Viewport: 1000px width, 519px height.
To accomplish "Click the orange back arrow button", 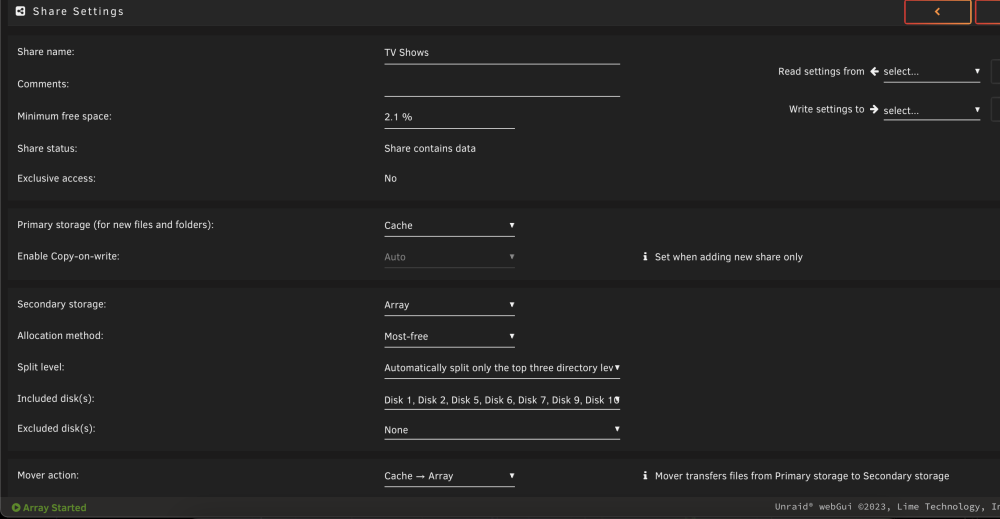I will click(938, 11).
